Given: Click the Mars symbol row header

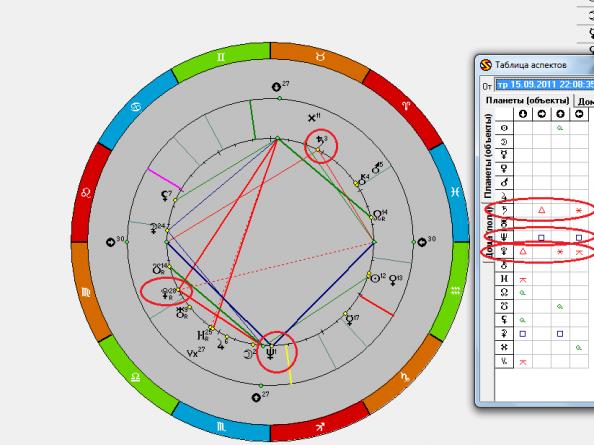Looking at the screenshot, I should pos(504,183).
